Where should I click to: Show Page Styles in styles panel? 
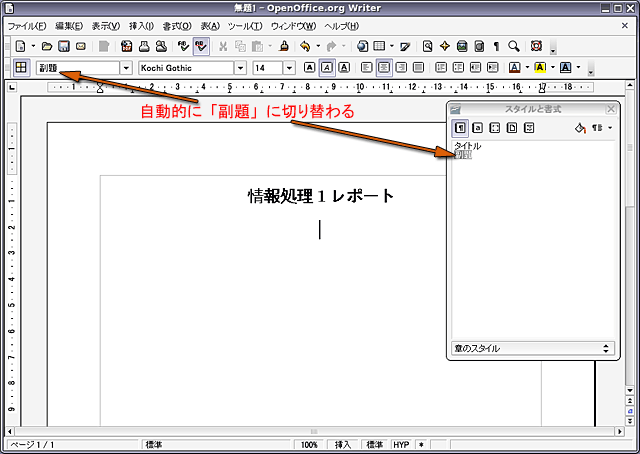click(x=512, y=128)
